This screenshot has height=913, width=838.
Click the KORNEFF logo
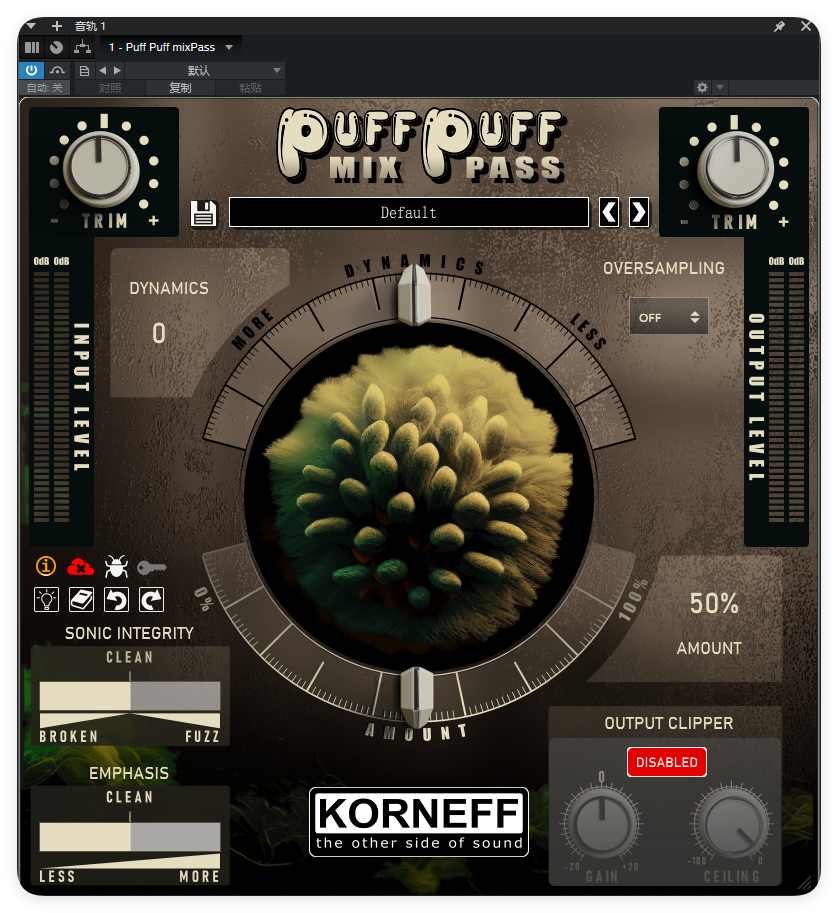419,822
